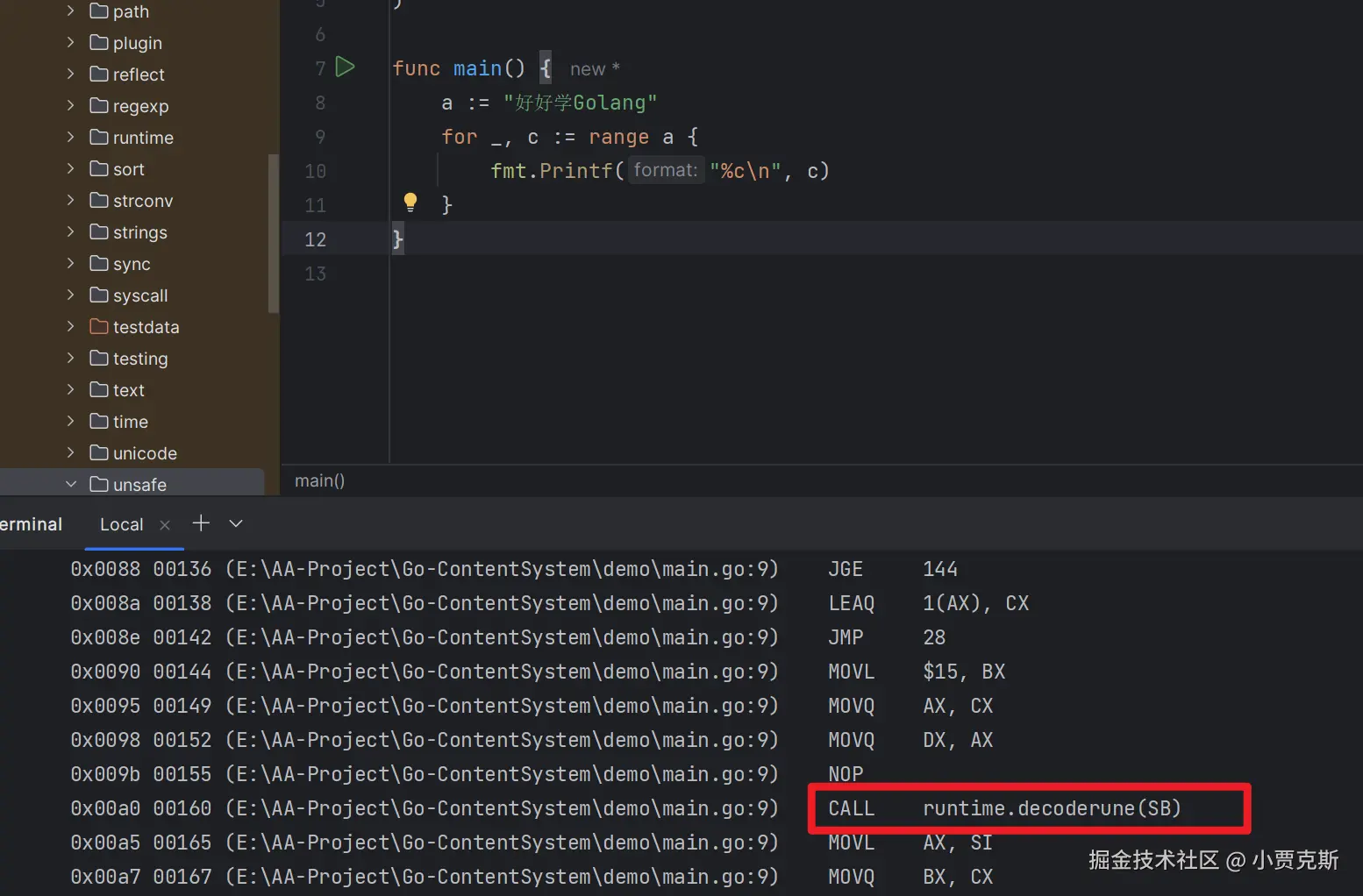Click line number 10 in the gutter
The width and height of the screenshot is (1363, 896).
[x=315, y=171]
